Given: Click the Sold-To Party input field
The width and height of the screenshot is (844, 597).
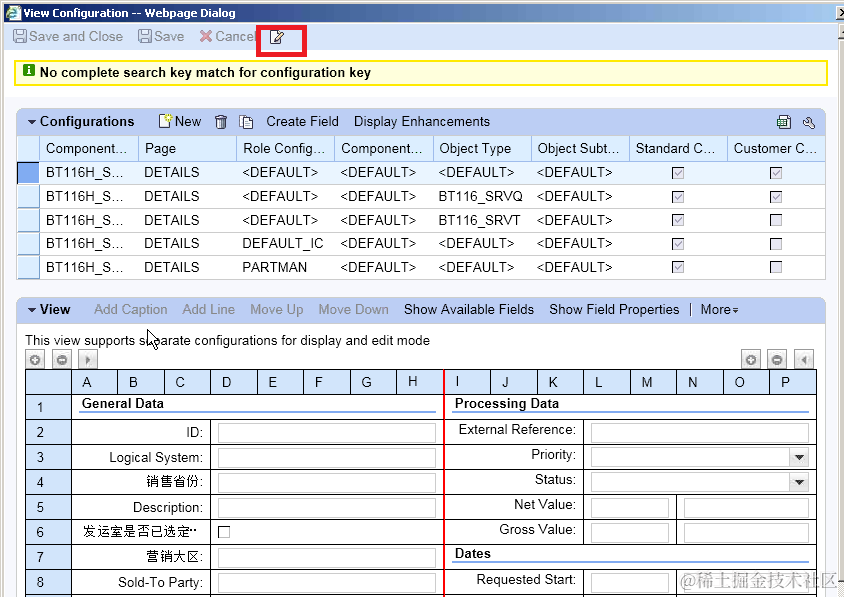Looking at the screenshot, I should coord(327,582).
